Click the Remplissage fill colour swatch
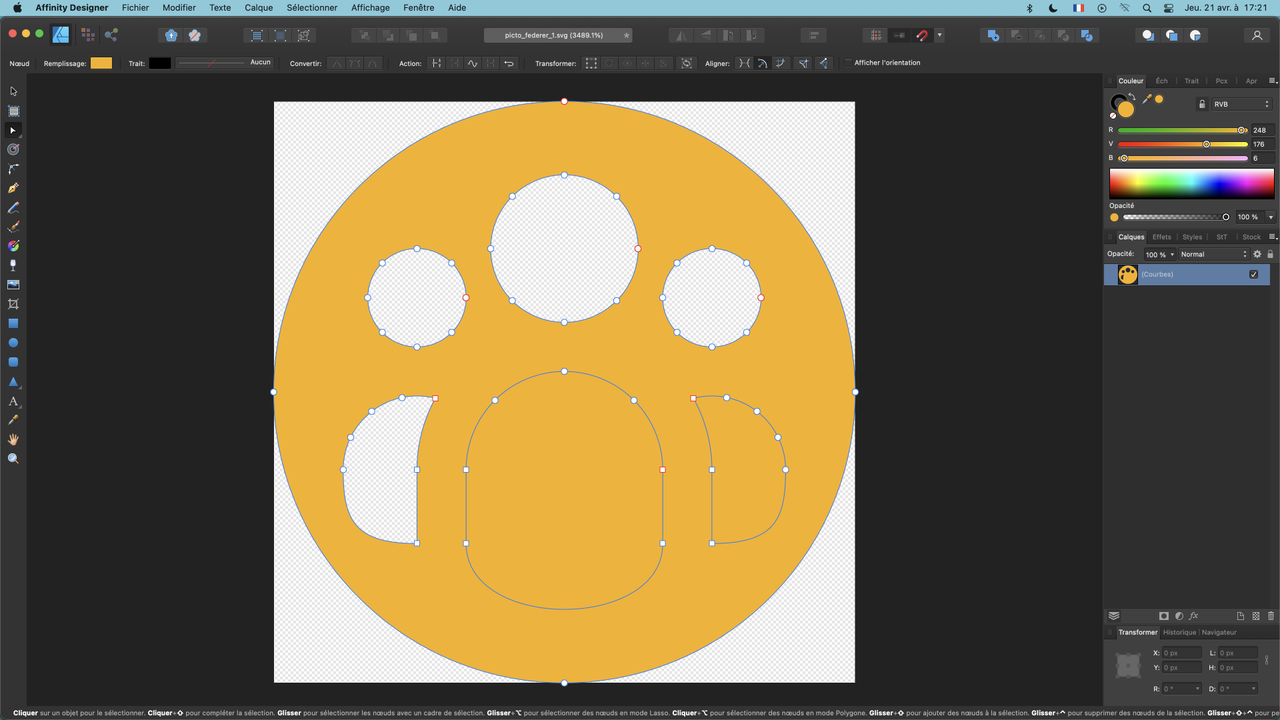The image size is (1280, 720). pyautogui.click(x=101, y=63)
